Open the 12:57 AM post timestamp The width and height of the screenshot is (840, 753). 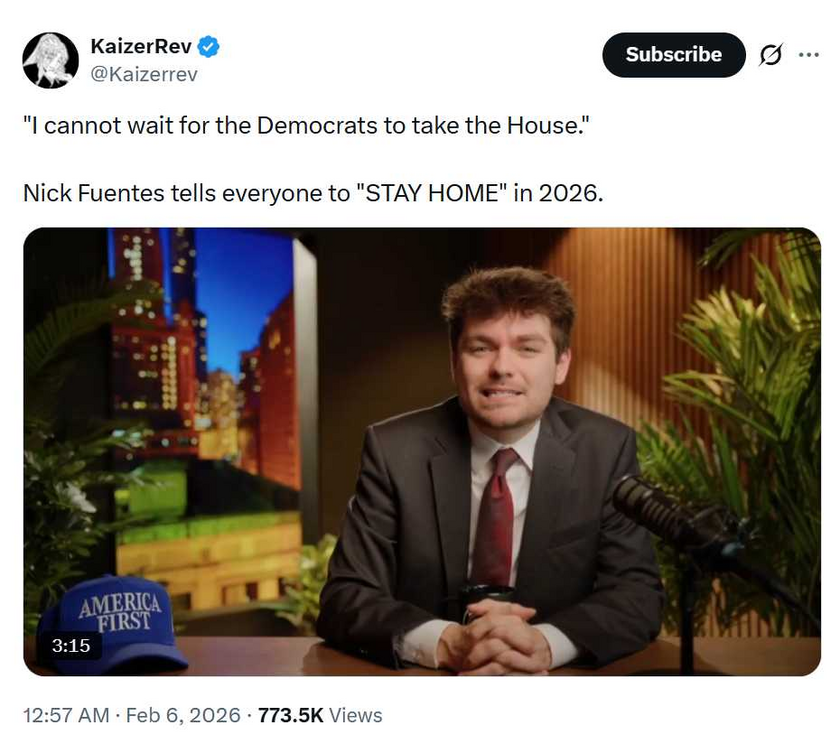(x=66, y=716)
